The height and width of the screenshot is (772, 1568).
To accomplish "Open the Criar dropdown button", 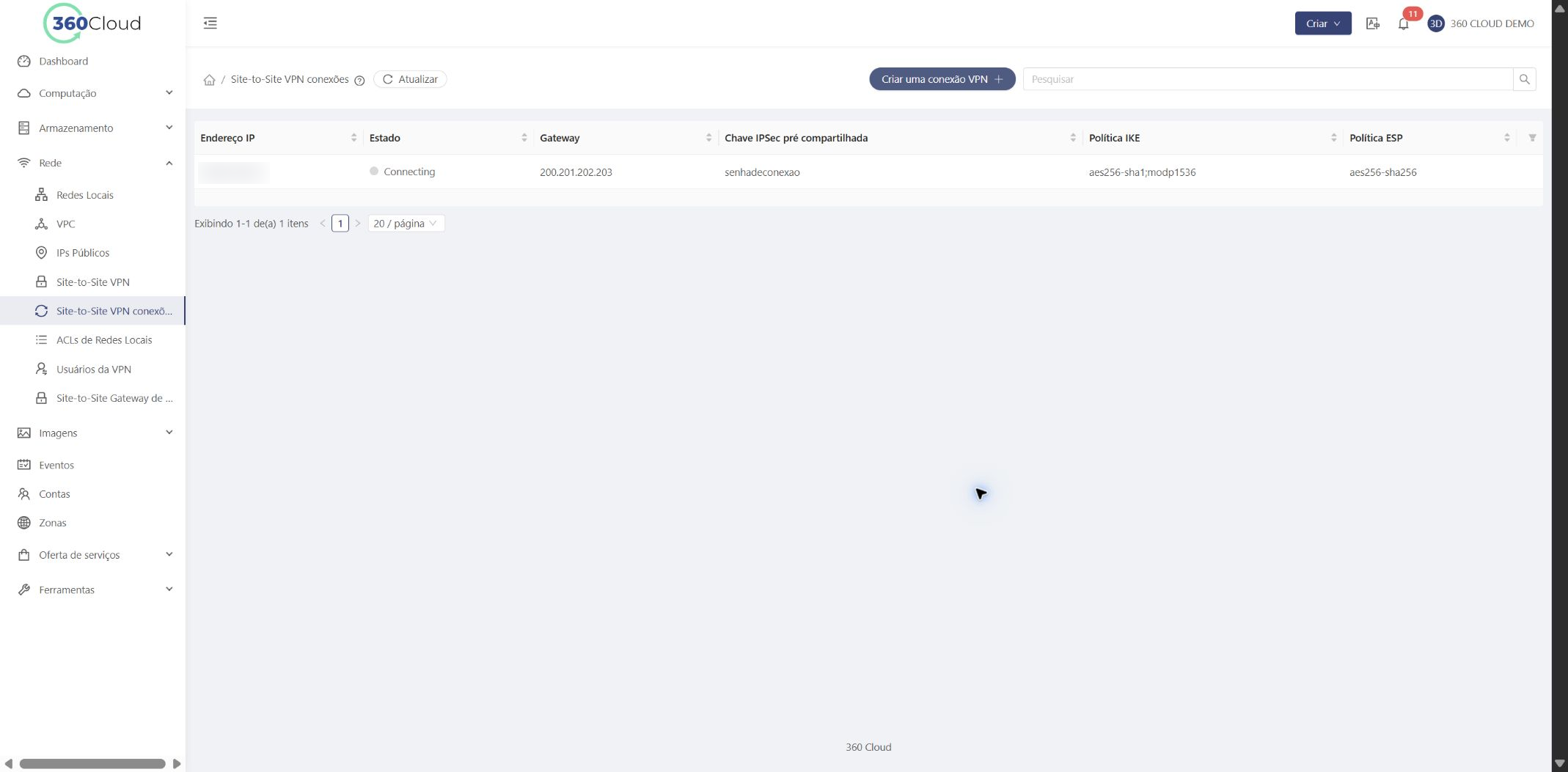I will click(x=1322, y=23).
